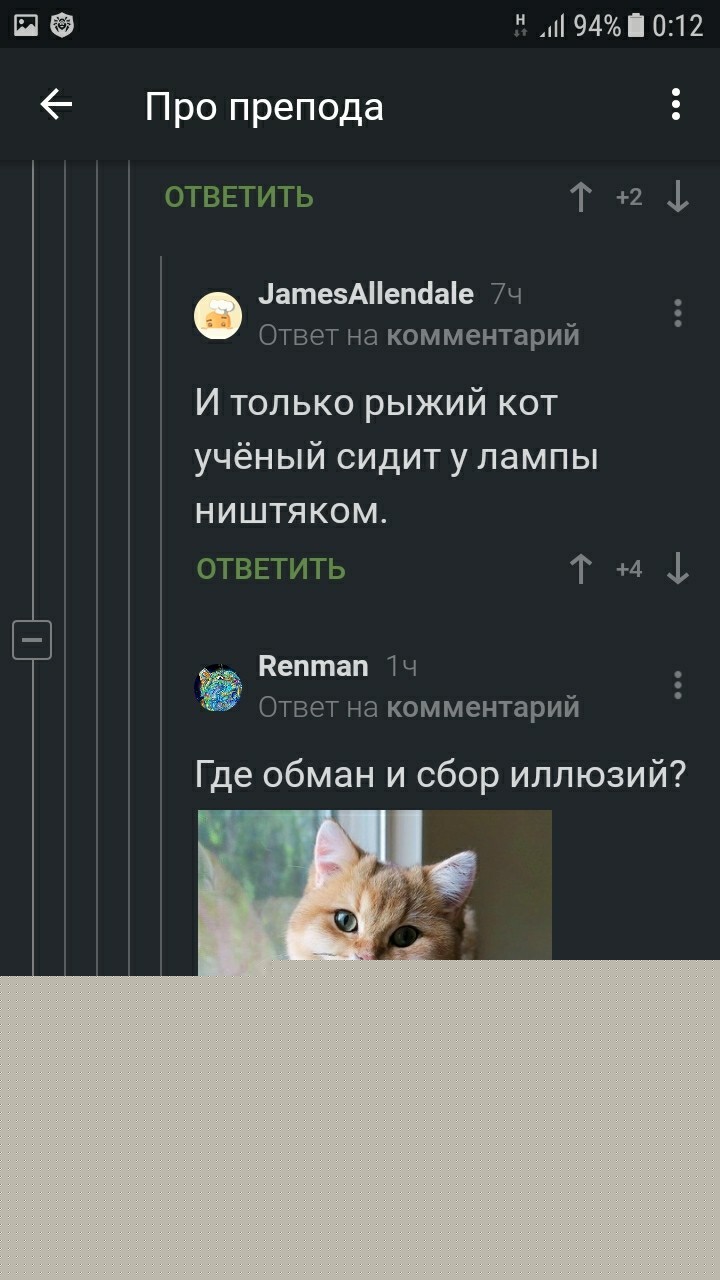The height and width of the screenshot is (1280, 720).
Task: Downvote JamesAllendale's comment
Action: [x=678, y=569]
